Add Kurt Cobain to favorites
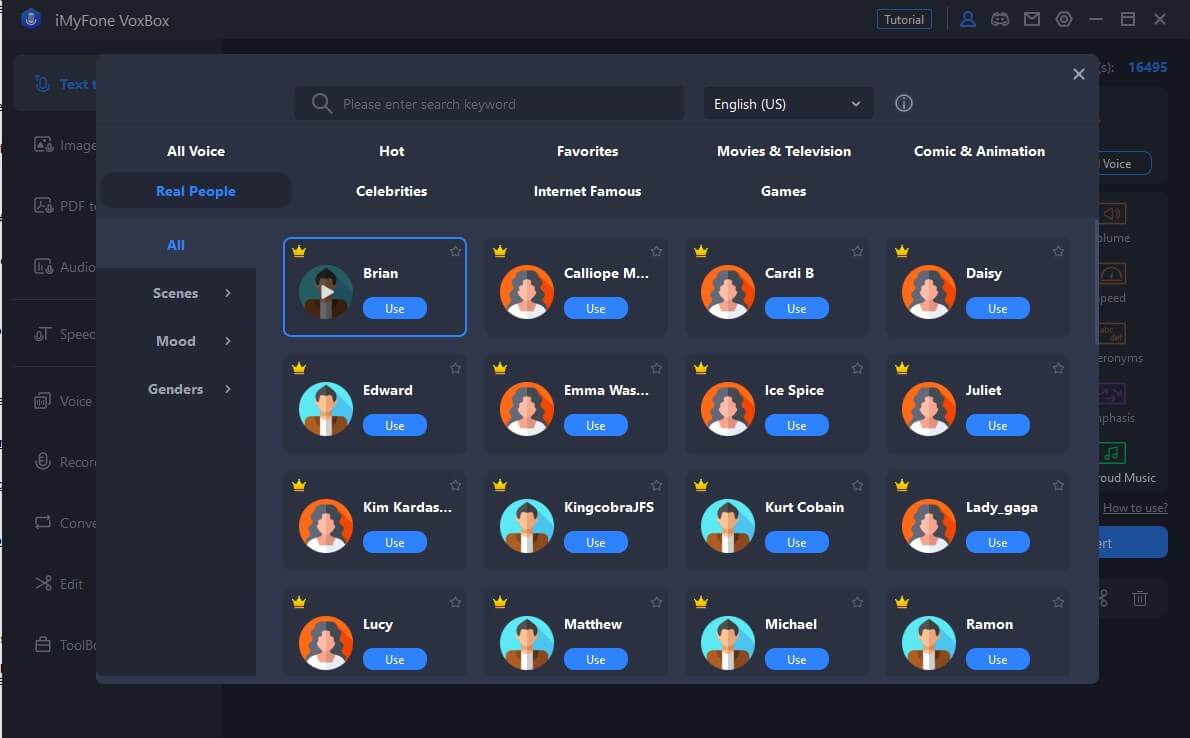The width and height of the screenshot is (1190, 738). [x=858, y=485]
